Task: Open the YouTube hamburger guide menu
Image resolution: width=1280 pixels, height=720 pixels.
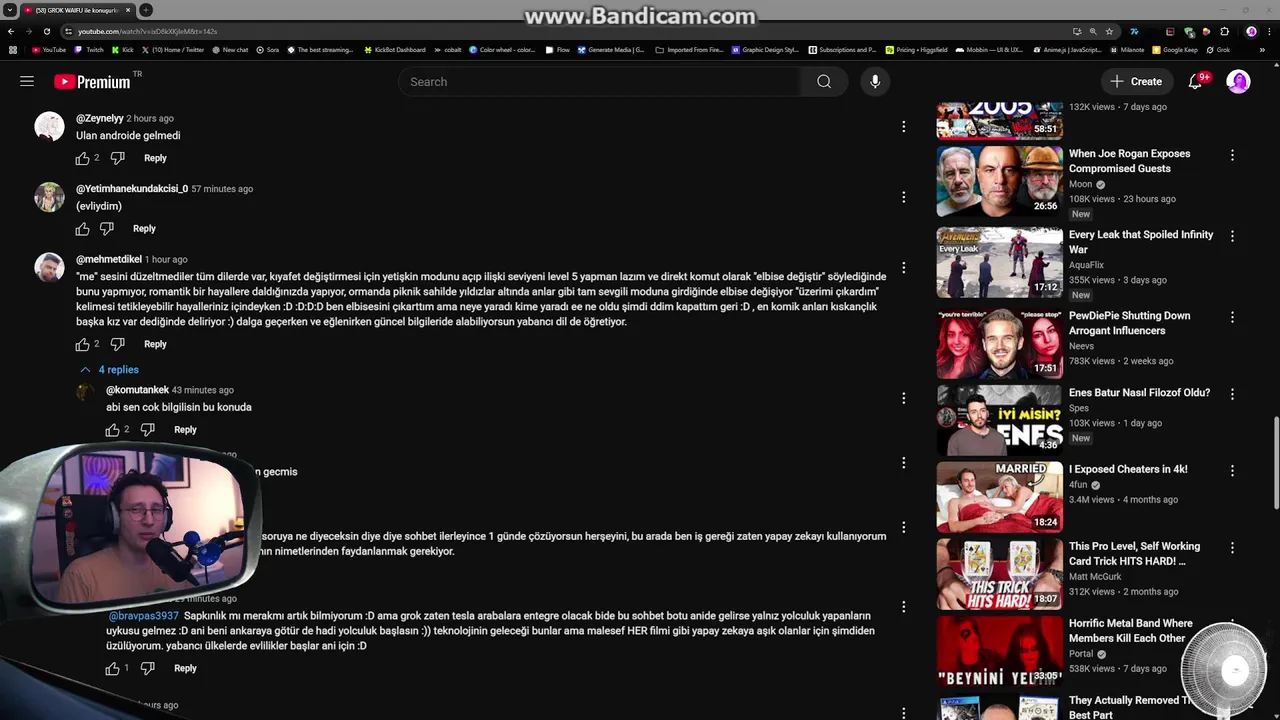Action: 27,82
